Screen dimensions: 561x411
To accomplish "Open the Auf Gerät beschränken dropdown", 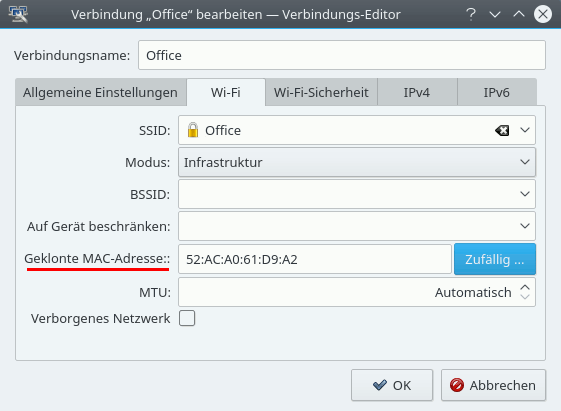I will [x=357, y=226].
